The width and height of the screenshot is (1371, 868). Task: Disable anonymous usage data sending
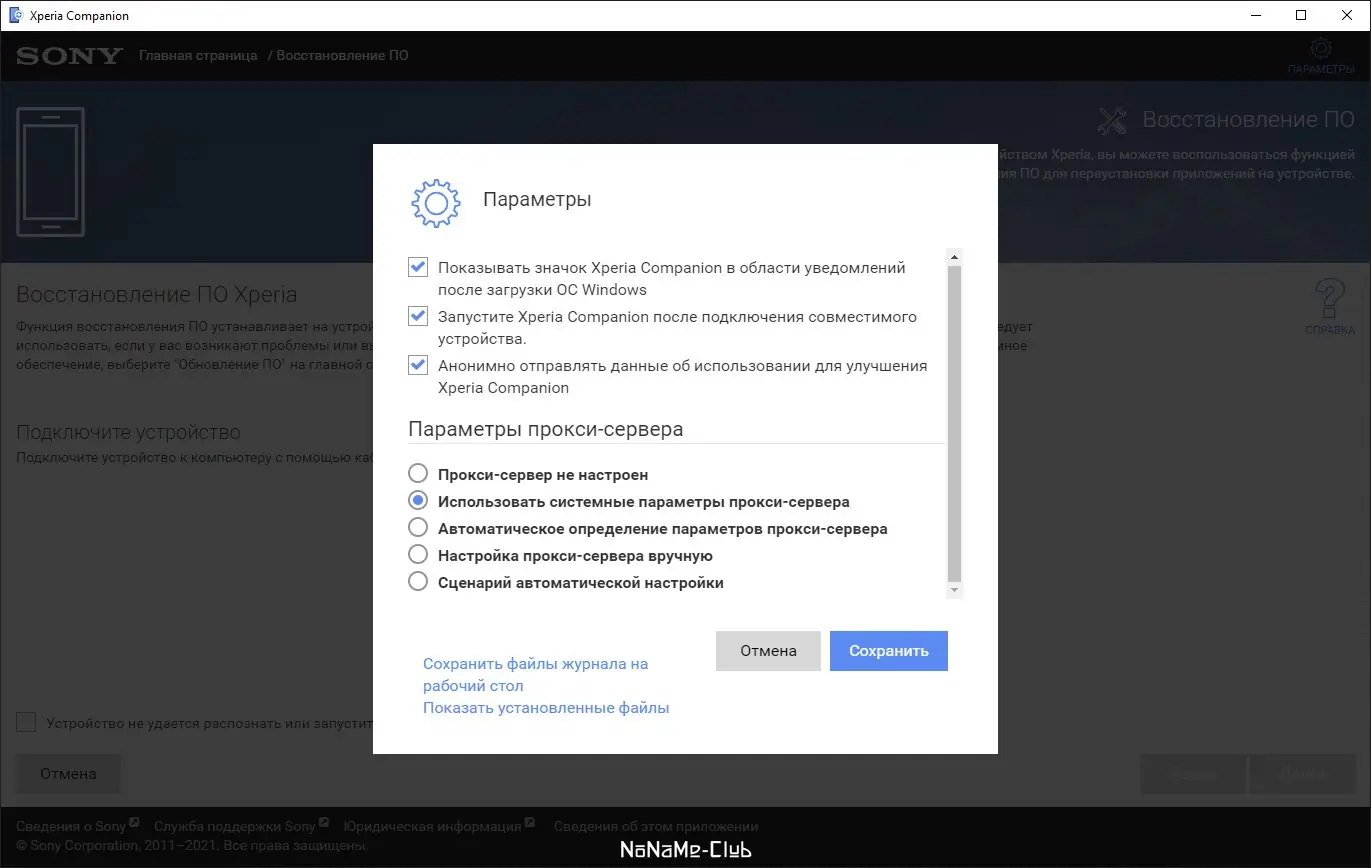tap(417, 364)
